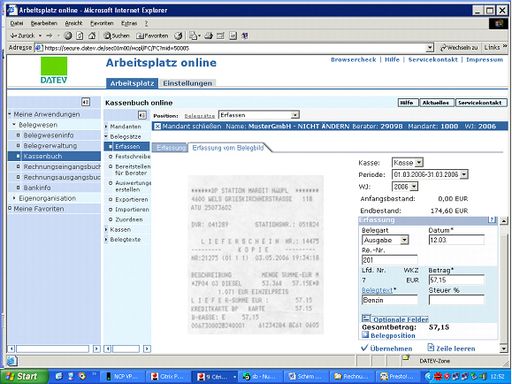
Task: Click the Belegtext link label
Action: click(377, 290)
